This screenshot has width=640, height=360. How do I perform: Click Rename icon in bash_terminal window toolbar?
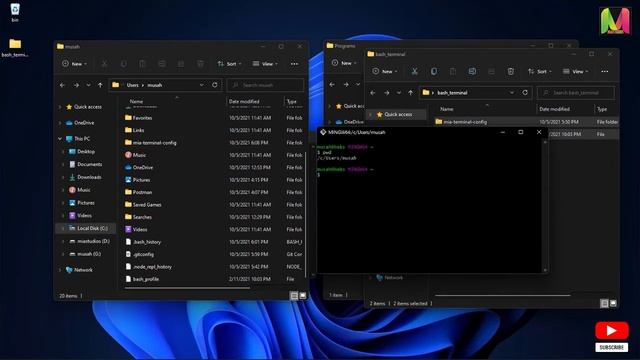472,71
